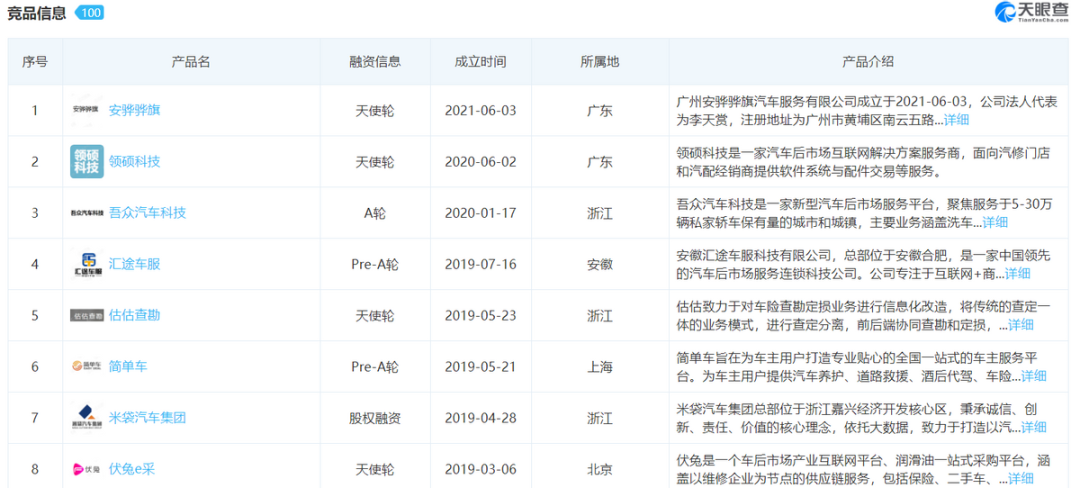Click serial number 5 in the table

pyautogui.click(x=35, y=315)
